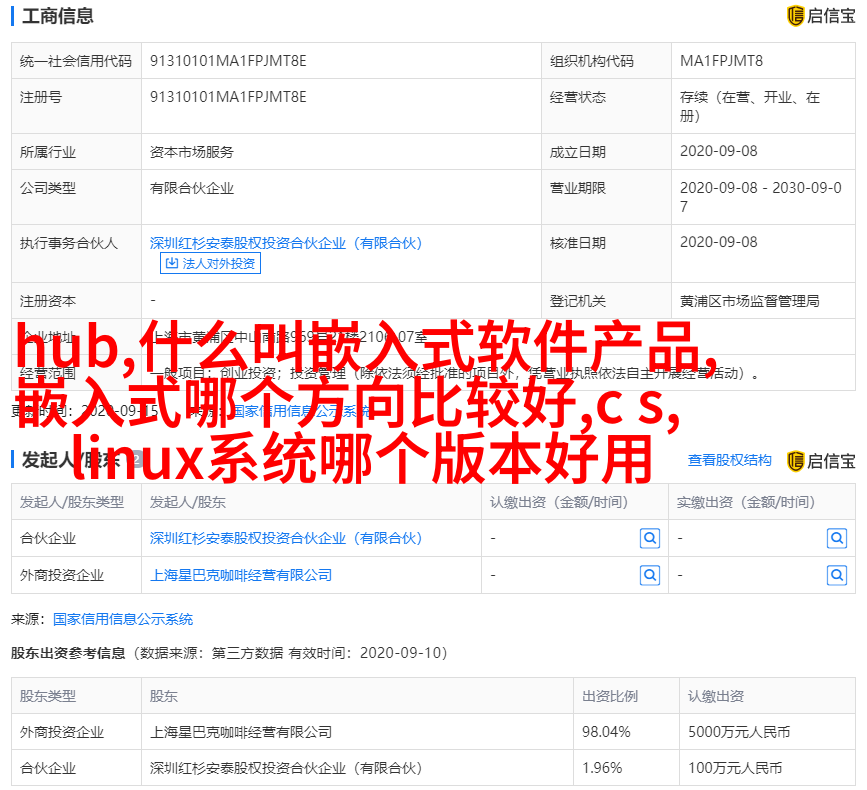This screenshot has width=867, height=790.
Task: Click the 营业期限 value 2020-09-08 - 2030-09-07
Action: click(x=760, y=197)
